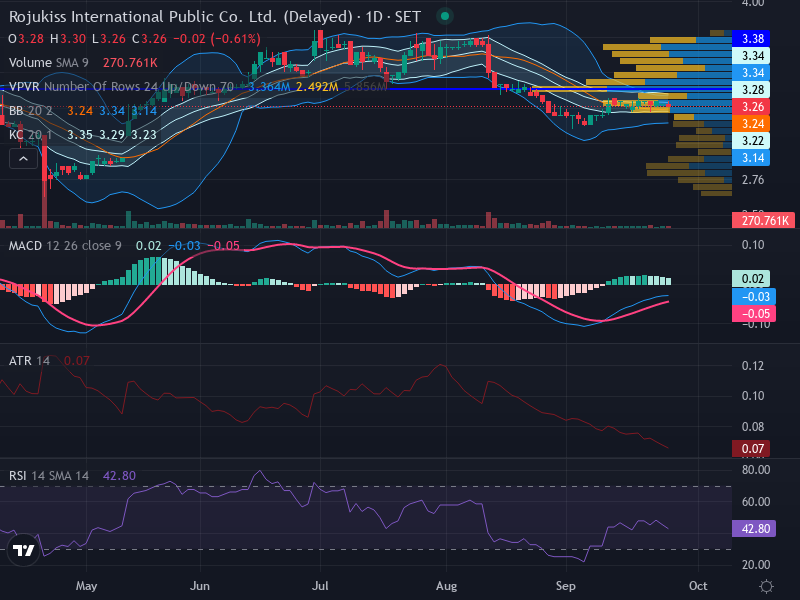The image size is (800, 600).
Task: Click the TradingView logo icon
Action: (23, 550)
